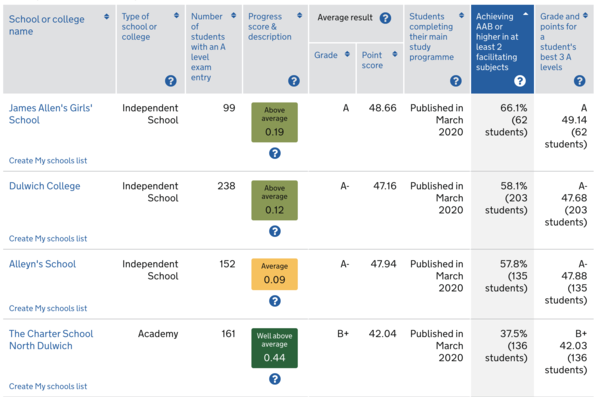Viewport: 600px width, 397px height.
Task: Click the School or college name header
Action: (47, 25)
